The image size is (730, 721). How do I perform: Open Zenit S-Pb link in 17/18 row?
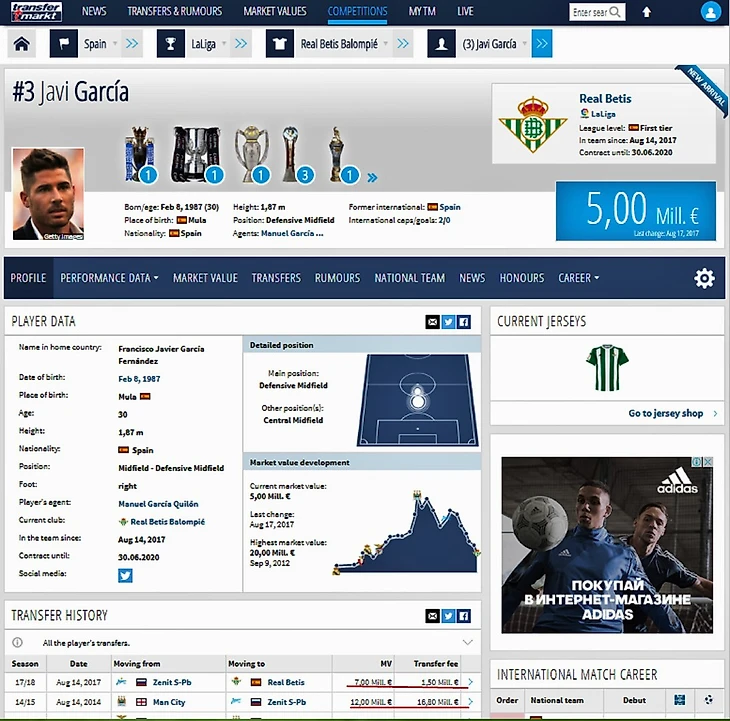coord(172,682)
